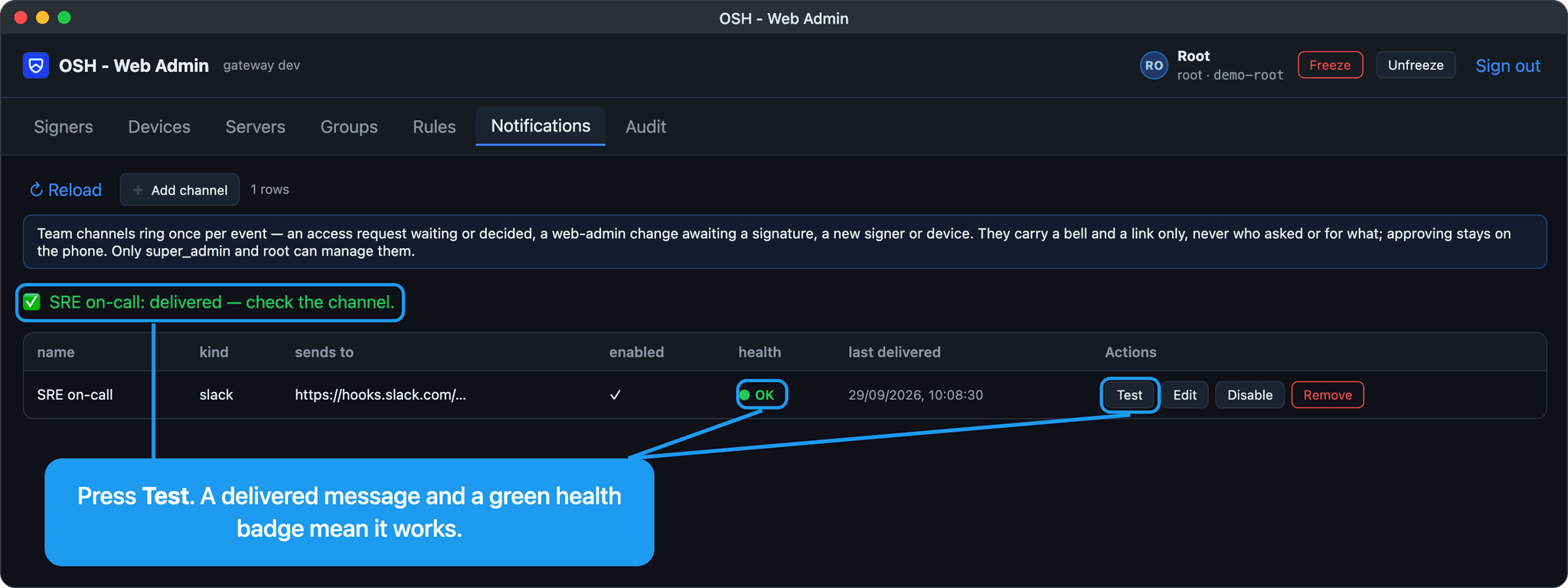
Task: Minimize the window with the yellow button
Action: click(43, 18)
